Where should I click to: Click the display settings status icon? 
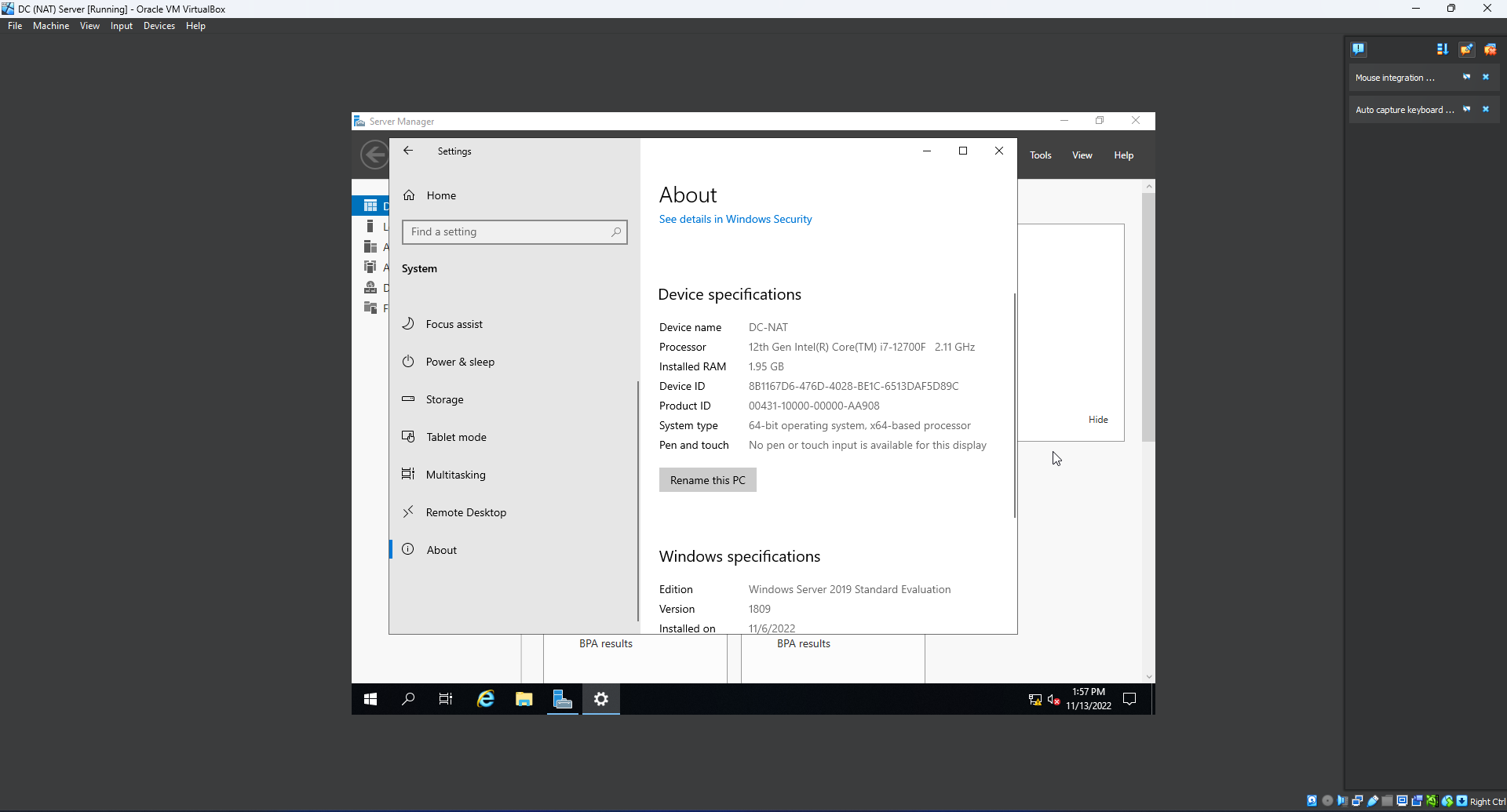coord(1402,801)
